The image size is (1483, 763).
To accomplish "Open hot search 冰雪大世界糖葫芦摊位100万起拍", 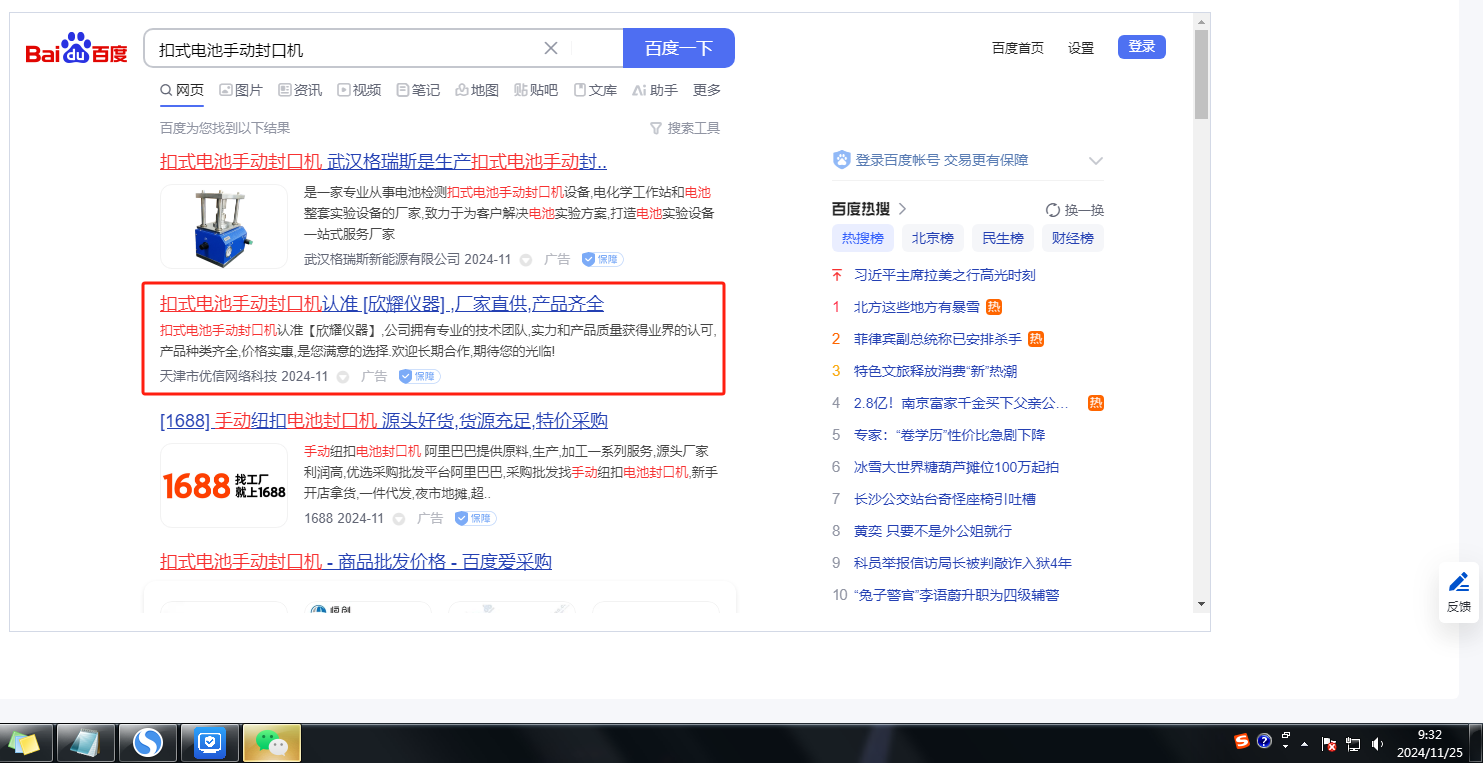I will click(956, 467).
